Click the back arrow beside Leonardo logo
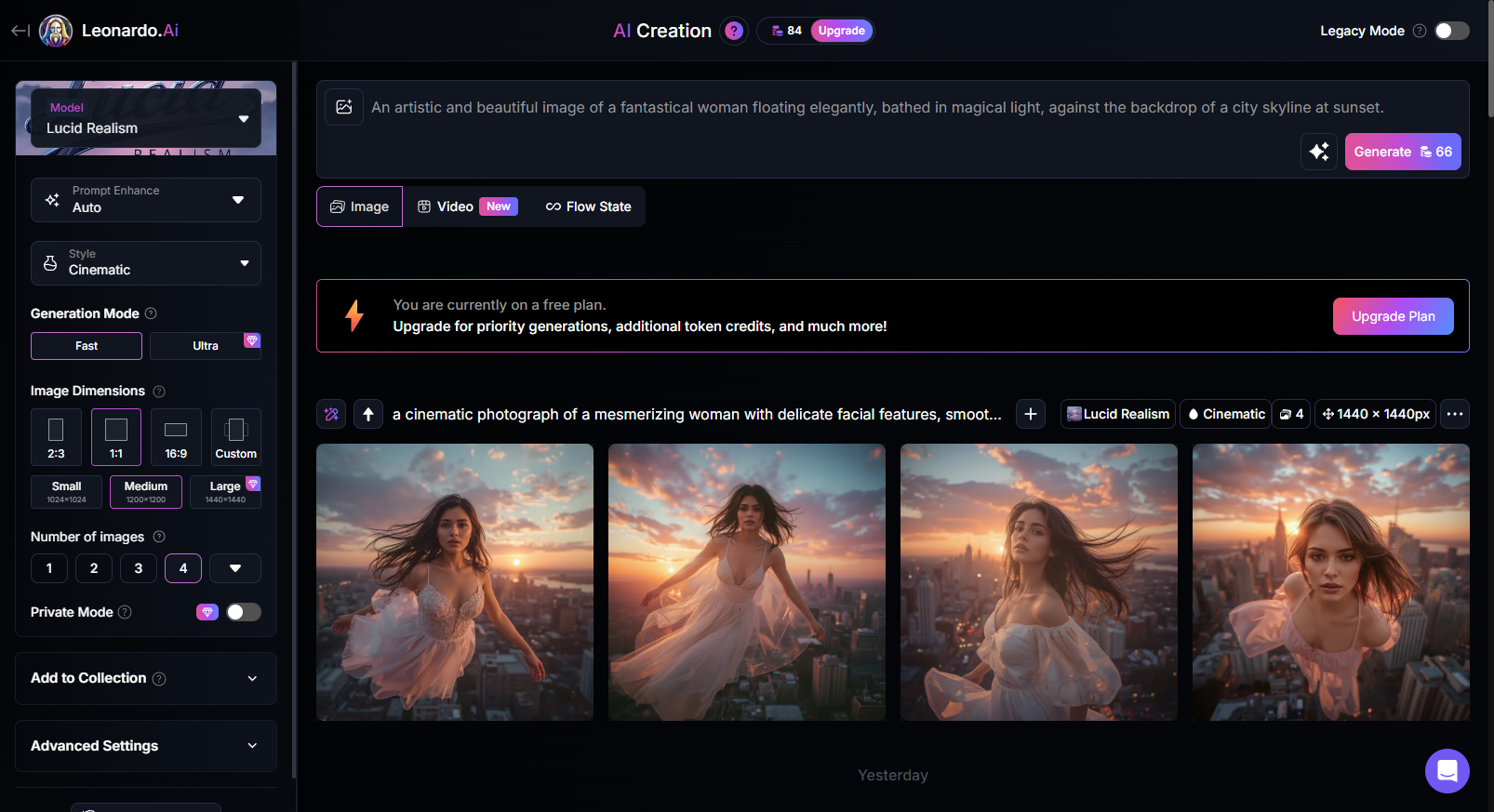 (x=20, y=31)
